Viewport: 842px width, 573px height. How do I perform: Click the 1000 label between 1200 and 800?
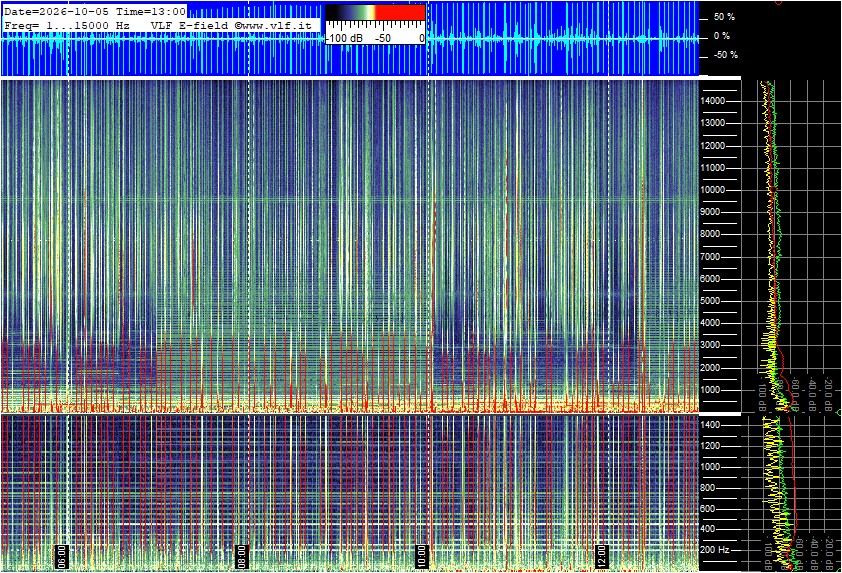[710, 467]
